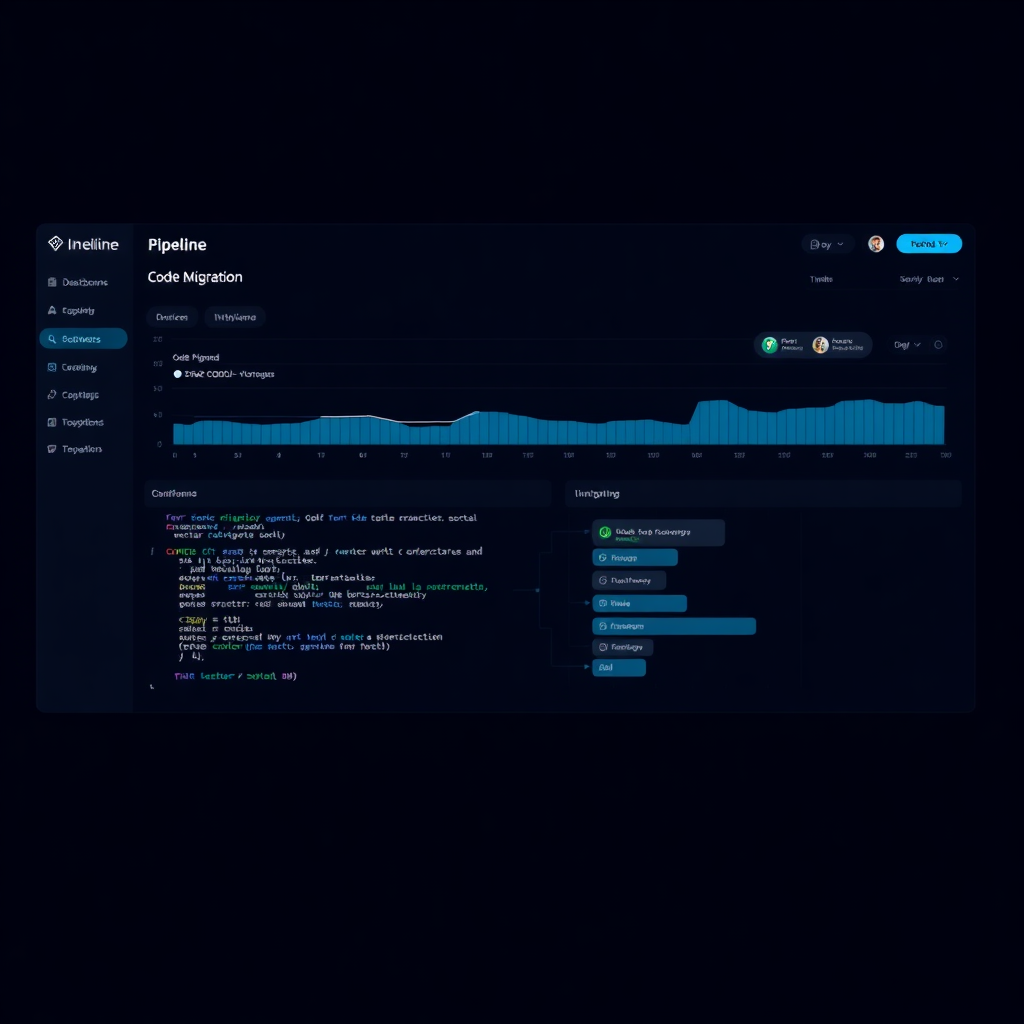Click the "Pipeline" page title

(177, 244)
